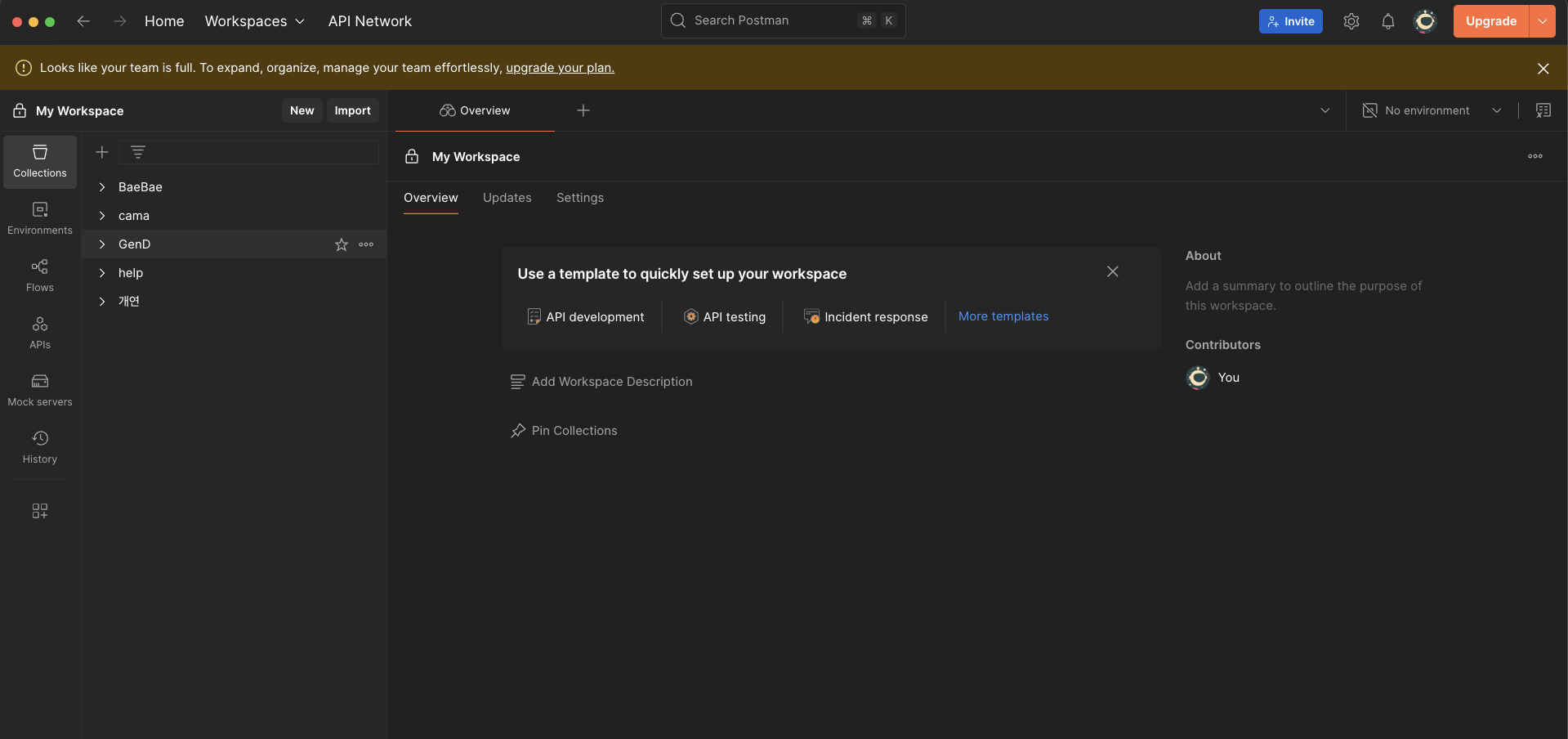Image resolution: width=1568 pixels, height=739 pixels.
Task: Select the help collection name
Action: pyautogui.click(x=131, y=273)
